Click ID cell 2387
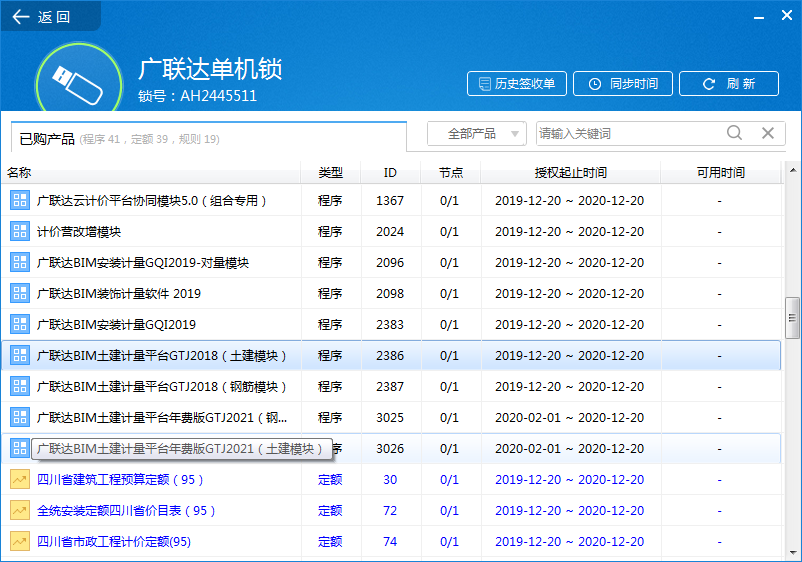The image size is (802, 562). [x=390, y=387]
